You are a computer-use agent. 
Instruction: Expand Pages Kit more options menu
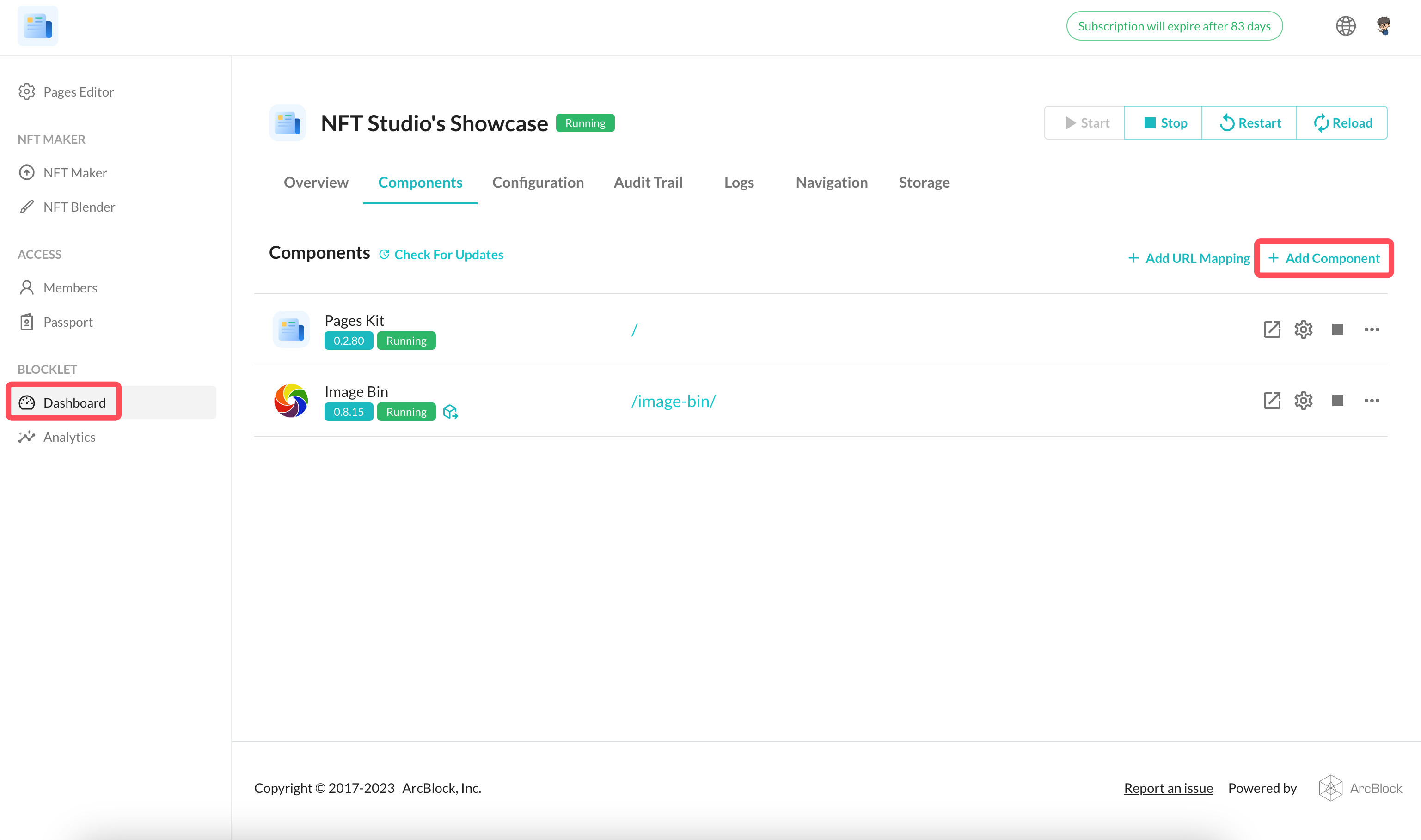pyautogui.click(x=1371, y=329)
